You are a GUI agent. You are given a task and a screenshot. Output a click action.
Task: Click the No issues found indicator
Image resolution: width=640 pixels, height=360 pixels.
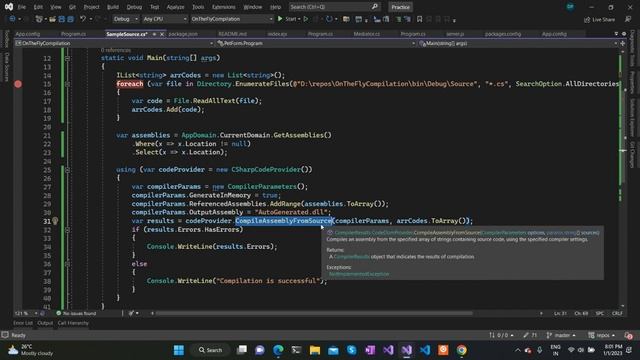[76, 313]
